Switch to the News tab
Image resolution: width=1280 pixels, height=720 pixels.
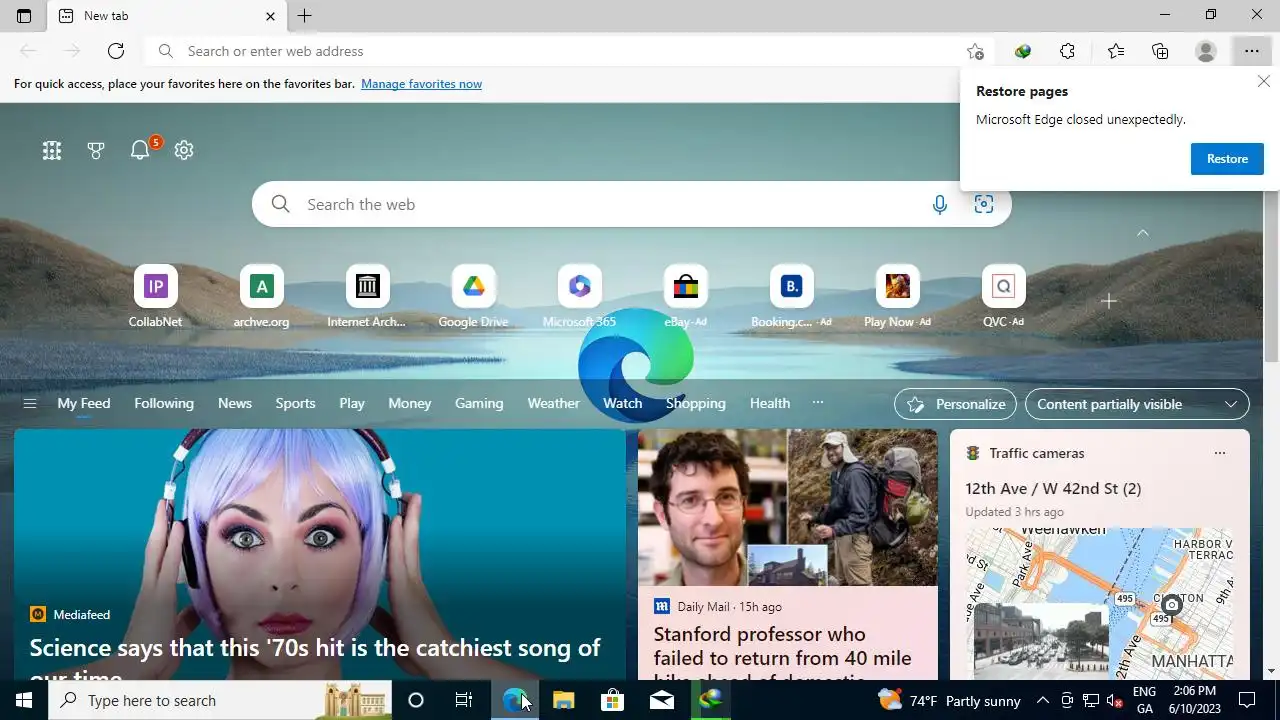click(x=235, y=403)
